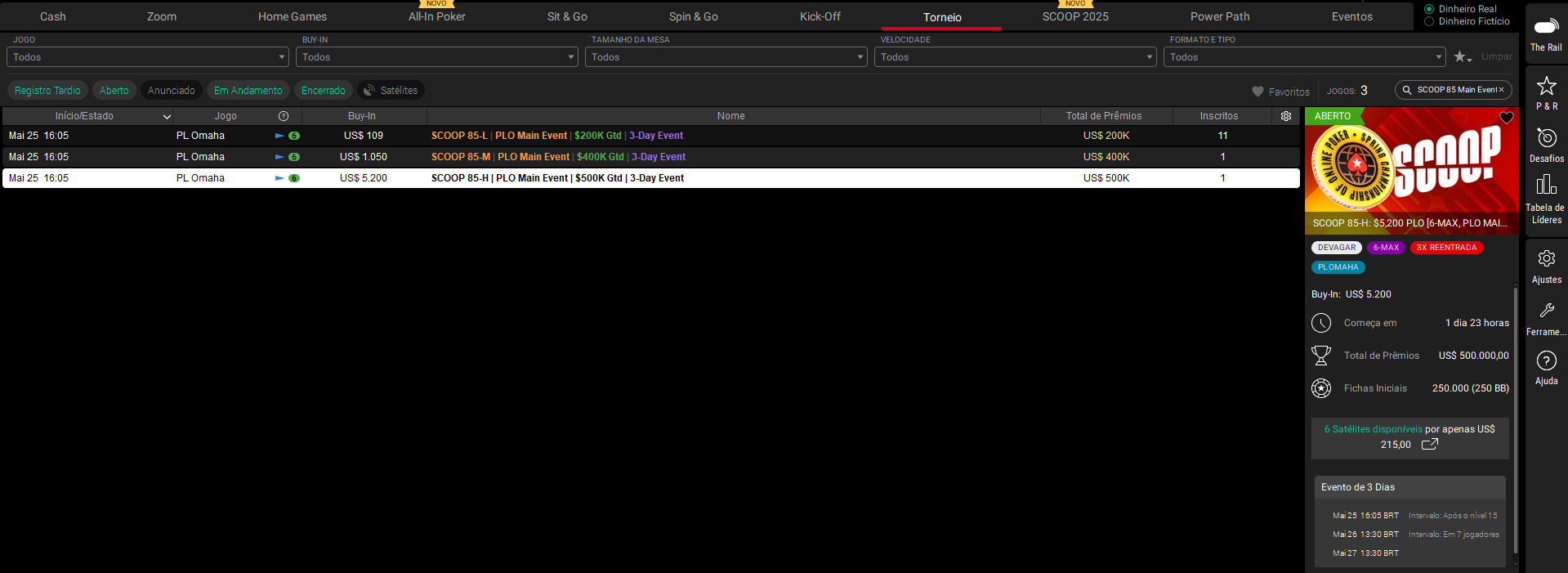Viewport: 1568px width, 573px height.
Task: Click tournament details panel scrollbar
Action: point(1516,421)
